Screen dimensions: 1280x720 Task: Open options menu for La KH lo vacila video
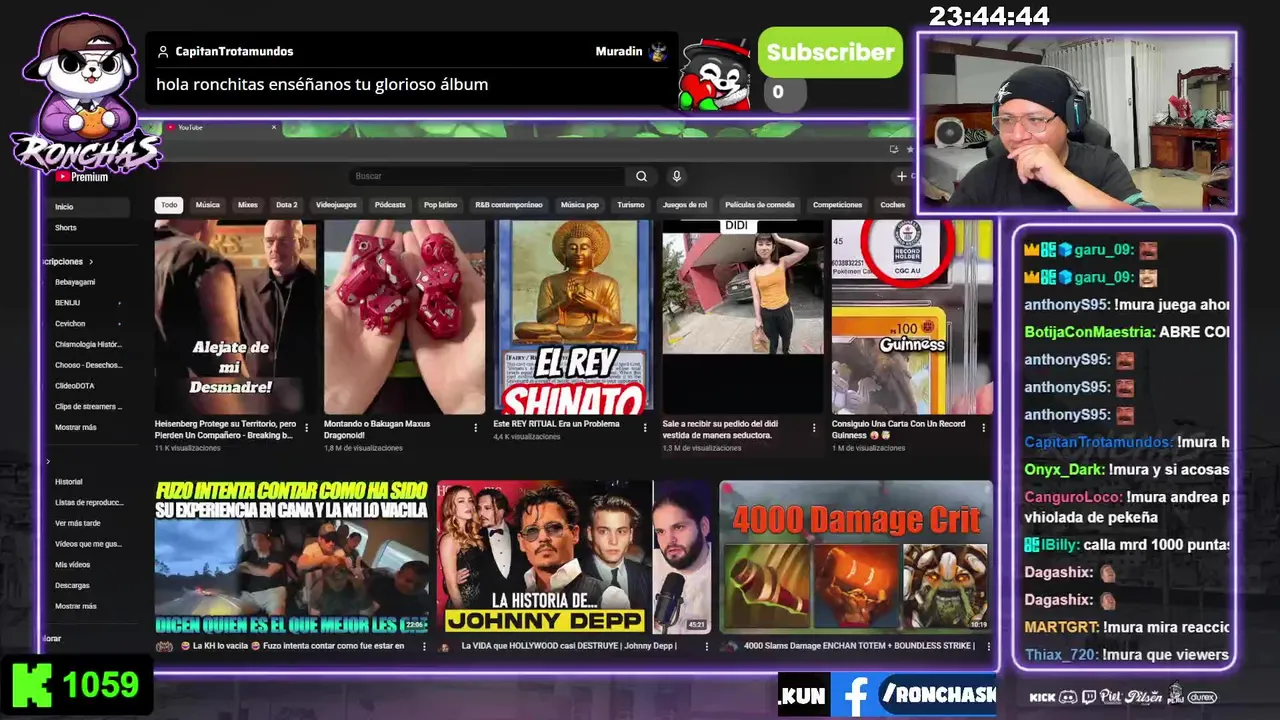424,647
